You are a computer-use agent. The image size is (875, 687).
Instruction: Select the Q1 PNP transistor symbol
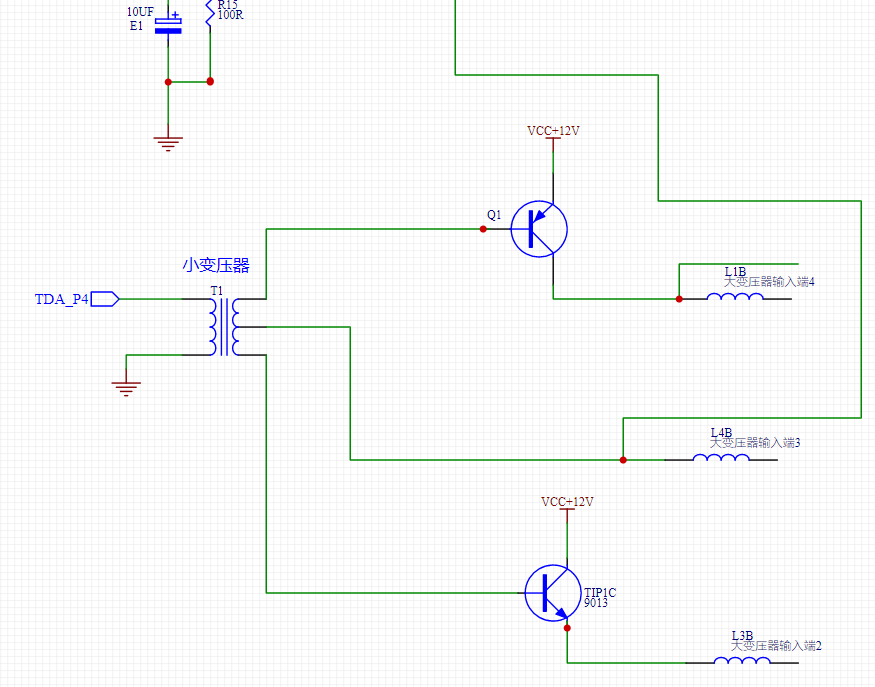coord(538,229)
